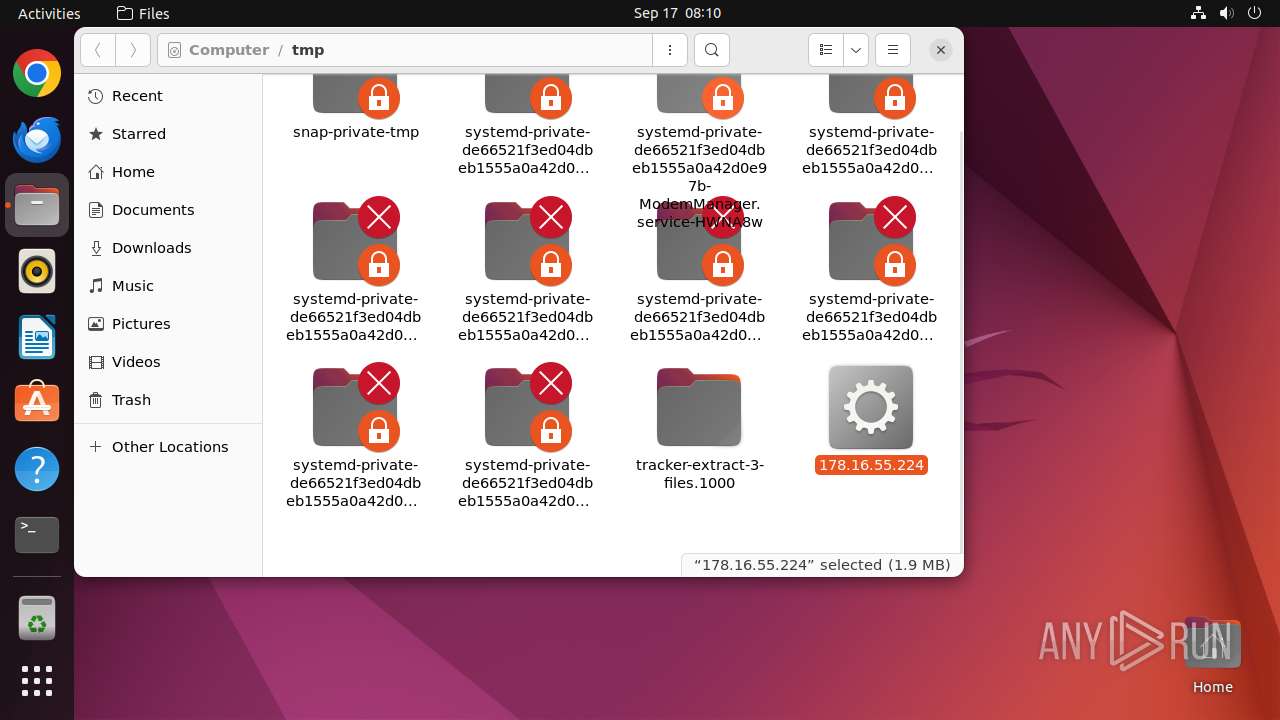The image size is (1280, 720).
Task: Click the Files icon in the dock
Action: click(x=37, y=206)
